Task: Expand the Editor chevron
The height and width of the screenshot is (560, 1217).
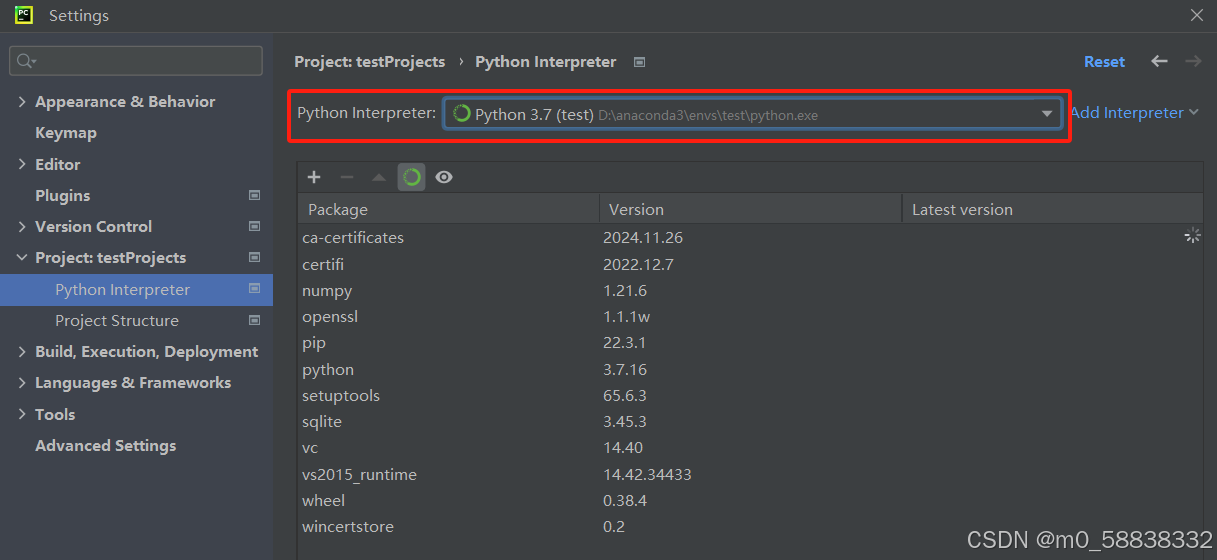Action: 22,164
